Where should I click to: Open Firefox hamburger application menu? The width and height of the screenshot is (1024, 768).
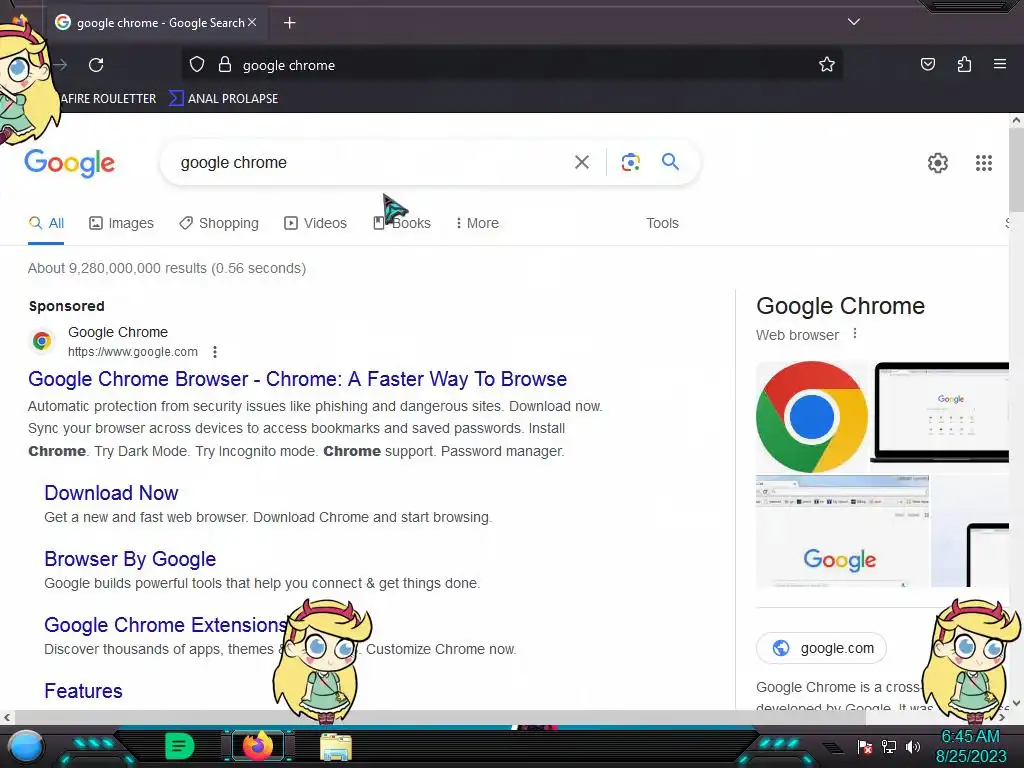[x=1000, y=64]
